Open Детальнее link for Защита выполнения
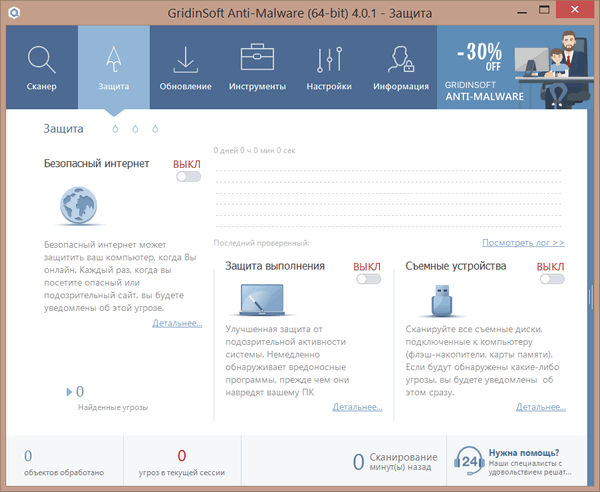Screen dimensions: 600x492 [357, 407]
